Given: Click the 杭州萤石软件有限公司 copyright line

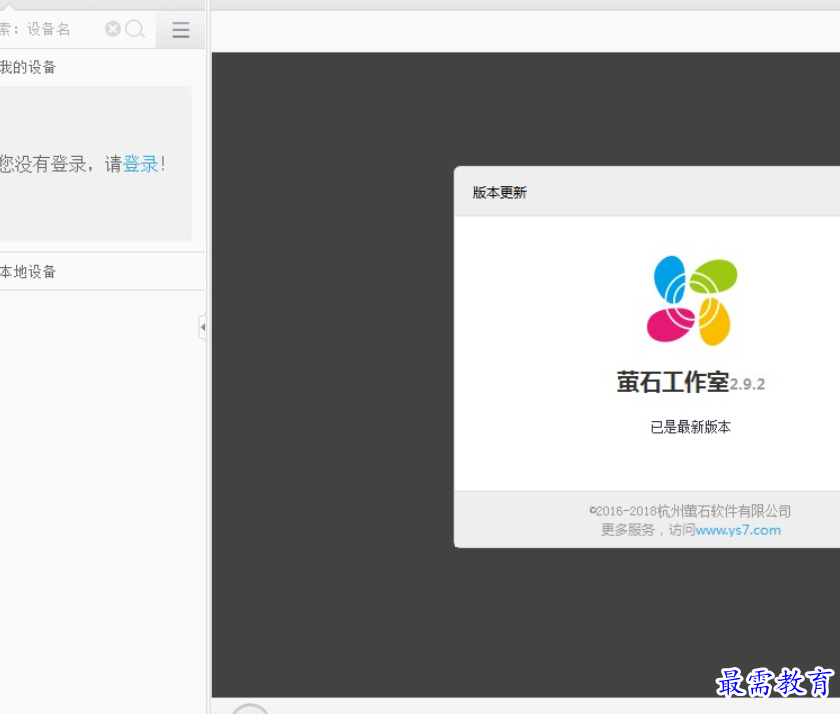Looking at the screenshot, I should [x=690, y=511].
